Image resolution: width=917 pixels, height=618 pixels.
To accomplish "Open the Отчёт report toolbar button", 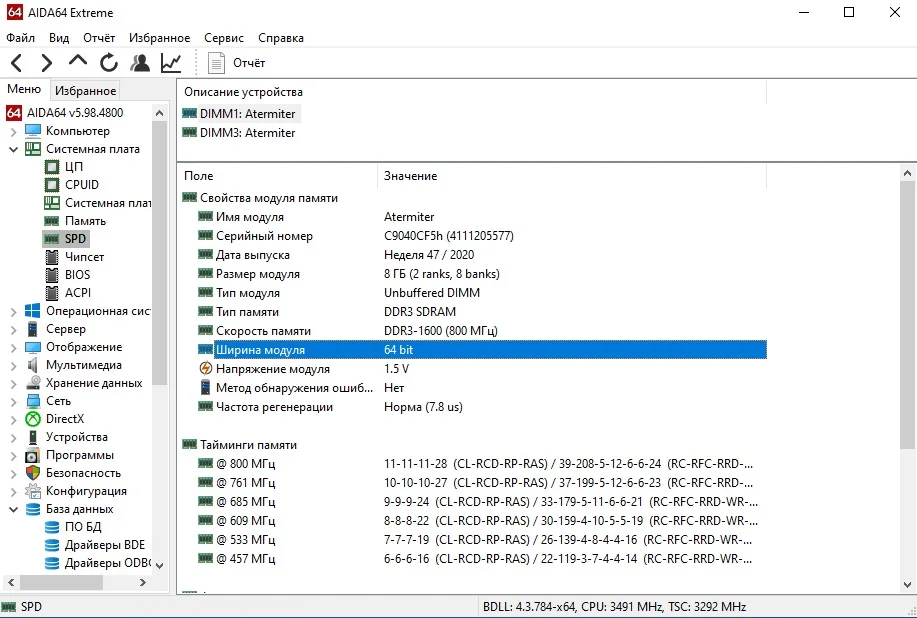I will [237, 63].
